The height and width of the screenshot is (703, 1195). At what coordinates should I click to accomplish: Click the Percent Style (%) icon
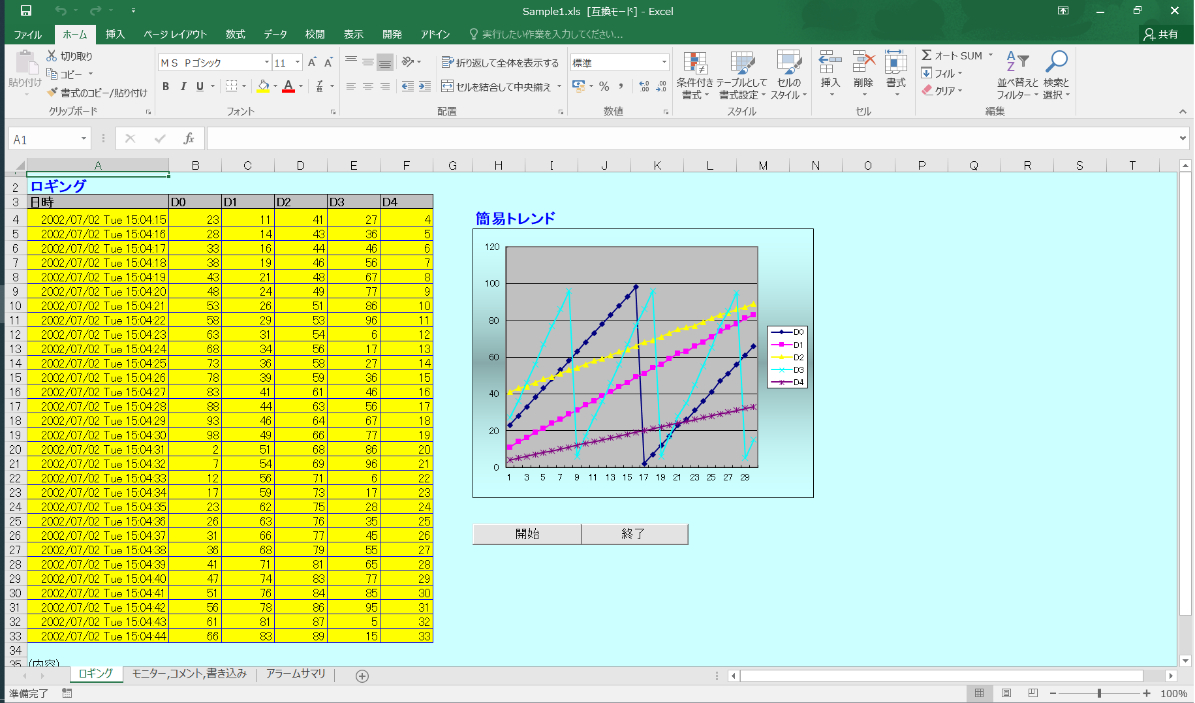pos(605,84)
